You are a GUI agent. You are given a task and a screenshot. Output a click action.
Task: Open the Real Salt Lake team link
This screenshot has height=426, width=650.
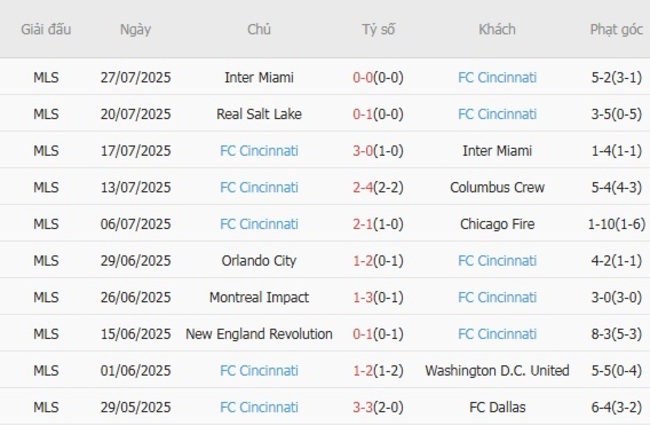click(x=259, y=114)
